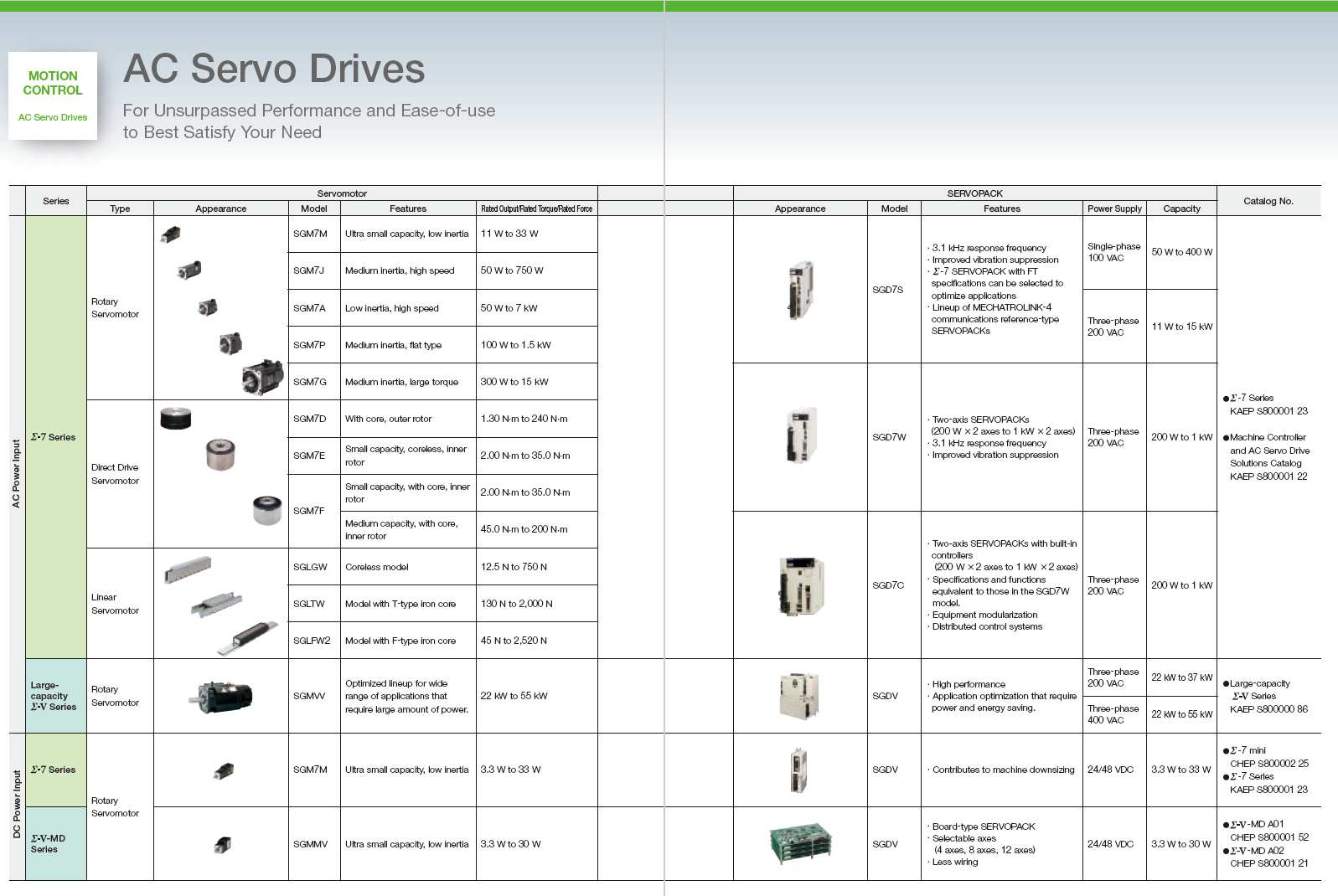
Task: Click the SGM7P flat type motor image
Action: pyautogui.click(x=230, y=342)
